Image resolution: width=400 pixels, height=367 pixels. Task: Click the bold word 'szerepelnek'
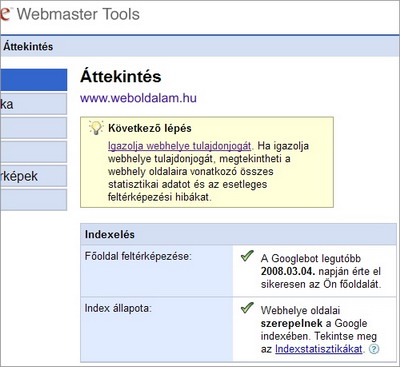pos(292,323)
